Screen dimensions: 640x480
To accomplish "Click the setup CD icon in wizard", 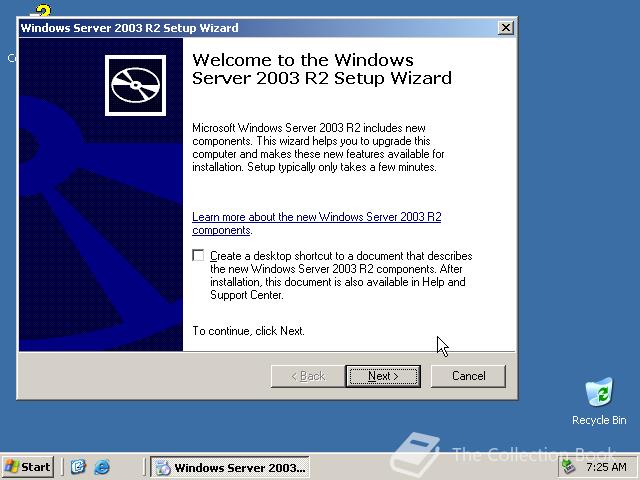I will point(136,85).
